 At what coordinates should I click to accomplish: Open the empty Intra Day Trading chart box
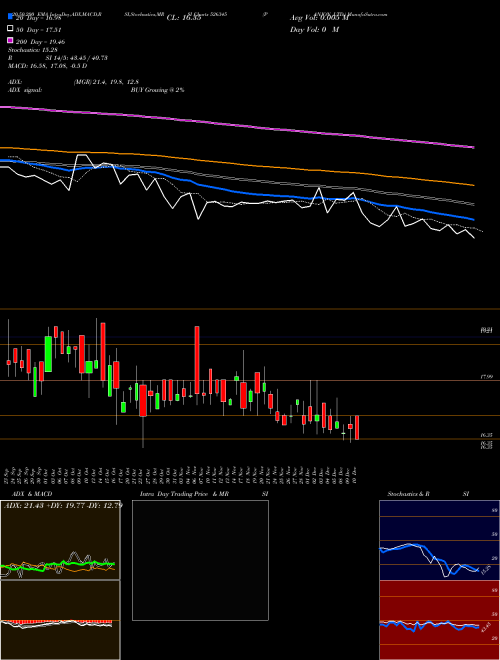pyautogui.click(x=200, y=560)
